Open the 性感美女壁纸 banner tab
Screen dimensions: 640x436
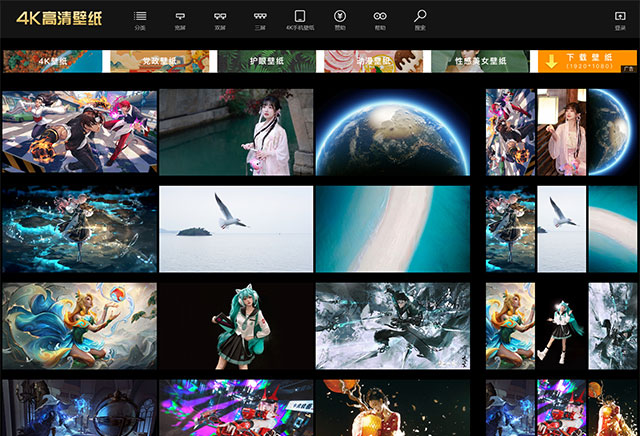click(479, 61)
